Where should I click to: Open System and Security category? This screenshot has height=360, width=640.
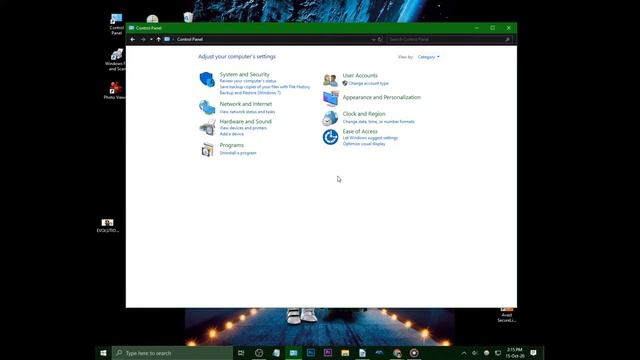[244, 74]
